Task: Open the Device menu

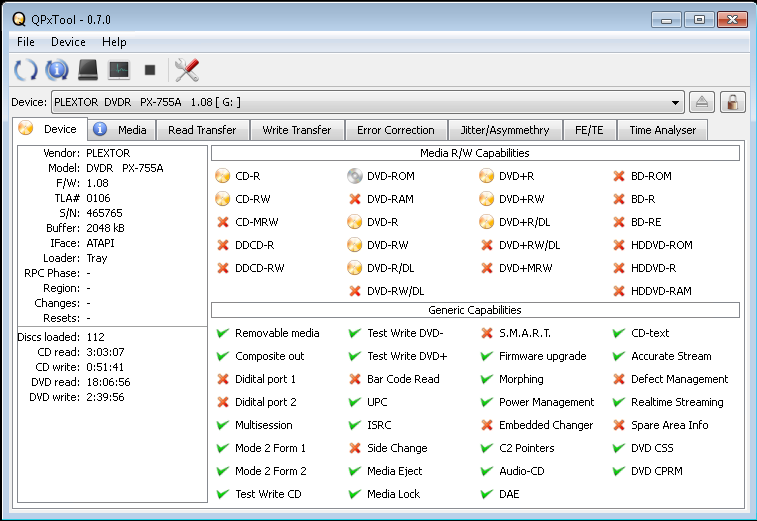Action: 68,42
